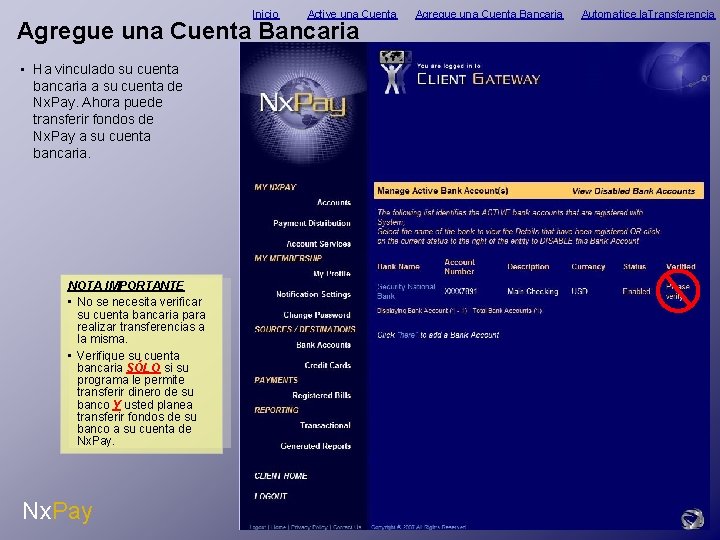Open Transactional reporting

click(x=325, y=426)
